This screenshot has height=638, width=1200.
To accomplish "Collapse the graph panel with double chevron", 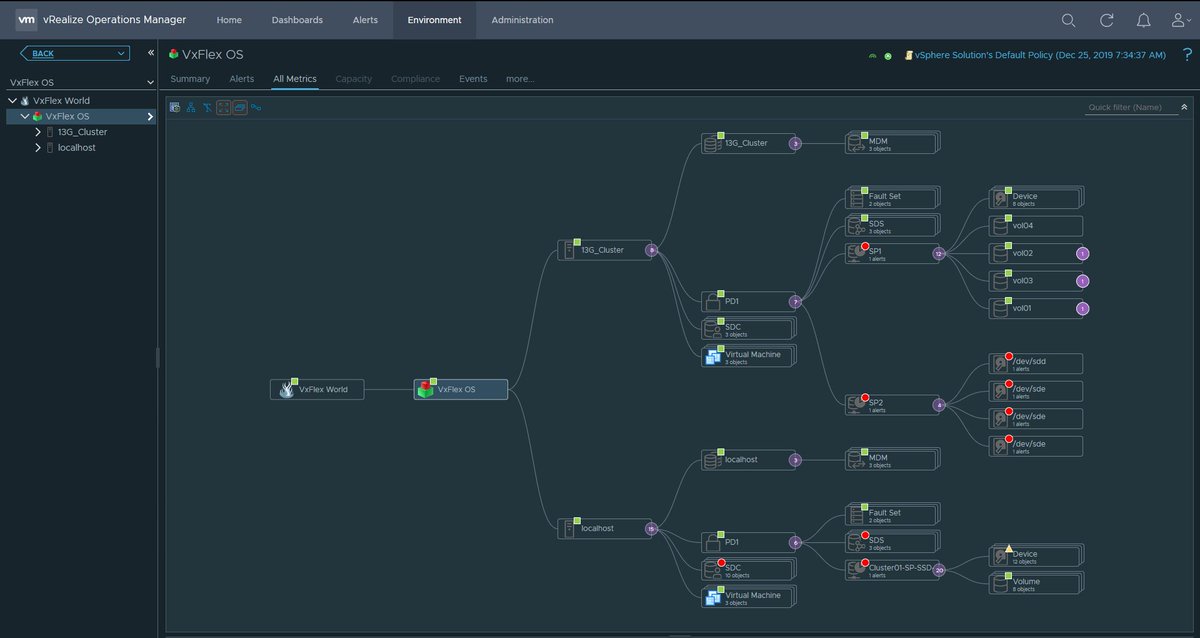I will (1184, 106).
